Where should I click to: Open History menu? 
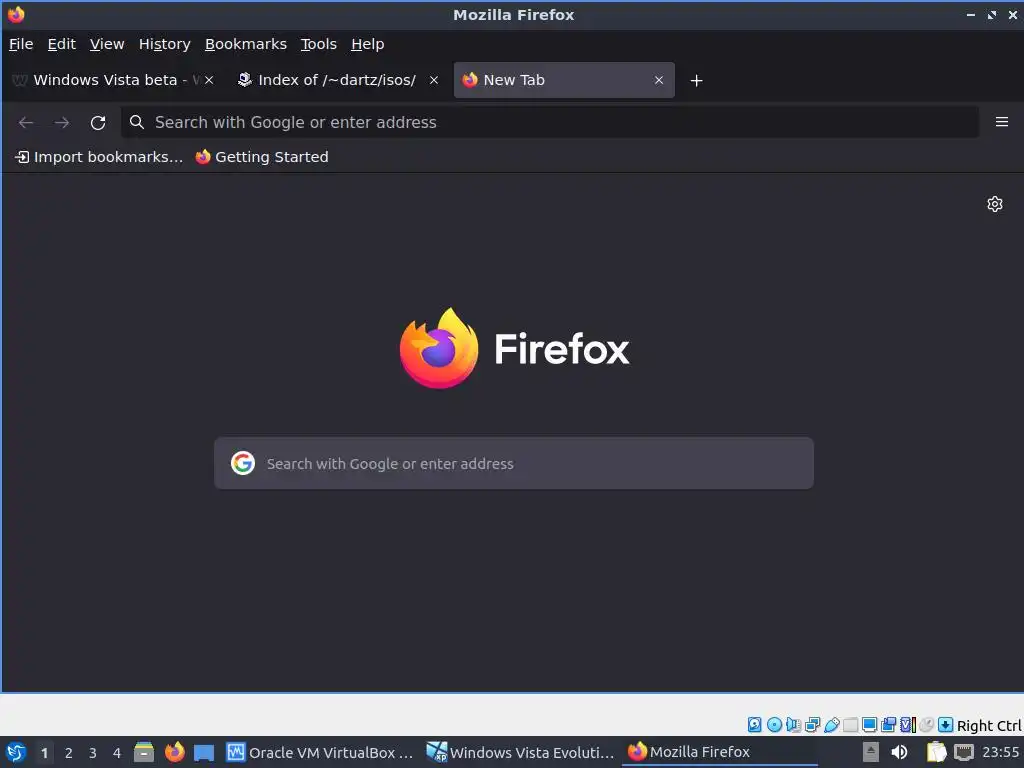click(x=165, y=44)
